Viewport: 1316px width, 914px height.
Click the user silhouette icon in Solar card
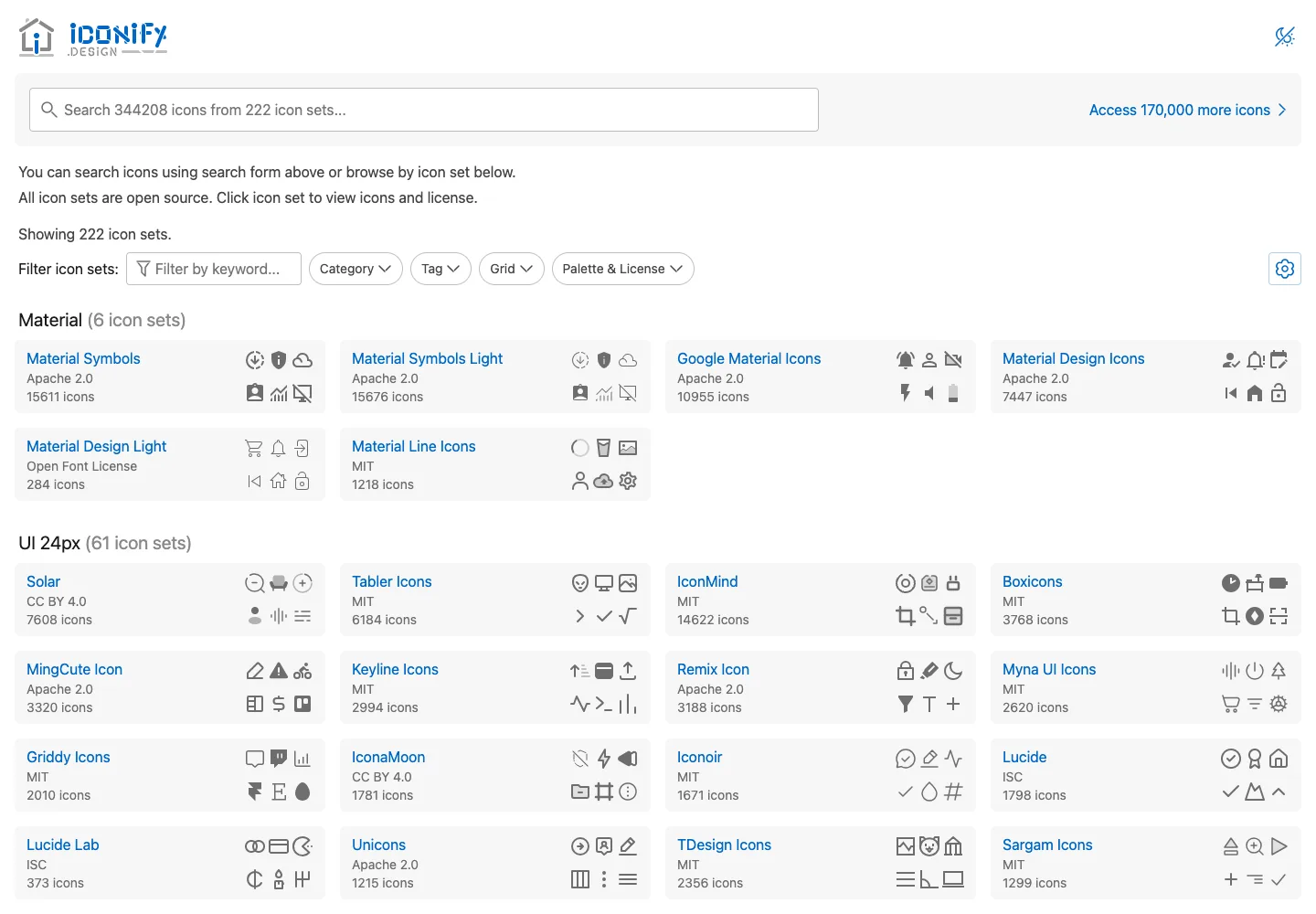255,616
